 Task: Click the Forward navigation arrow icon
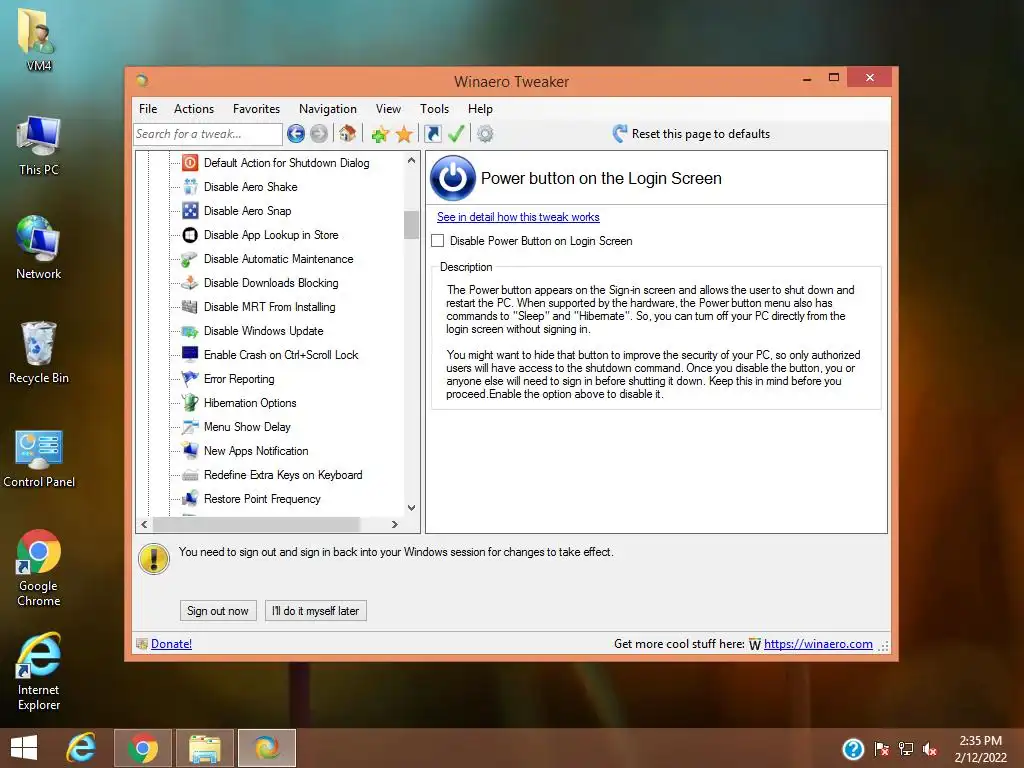coord(319,134)
